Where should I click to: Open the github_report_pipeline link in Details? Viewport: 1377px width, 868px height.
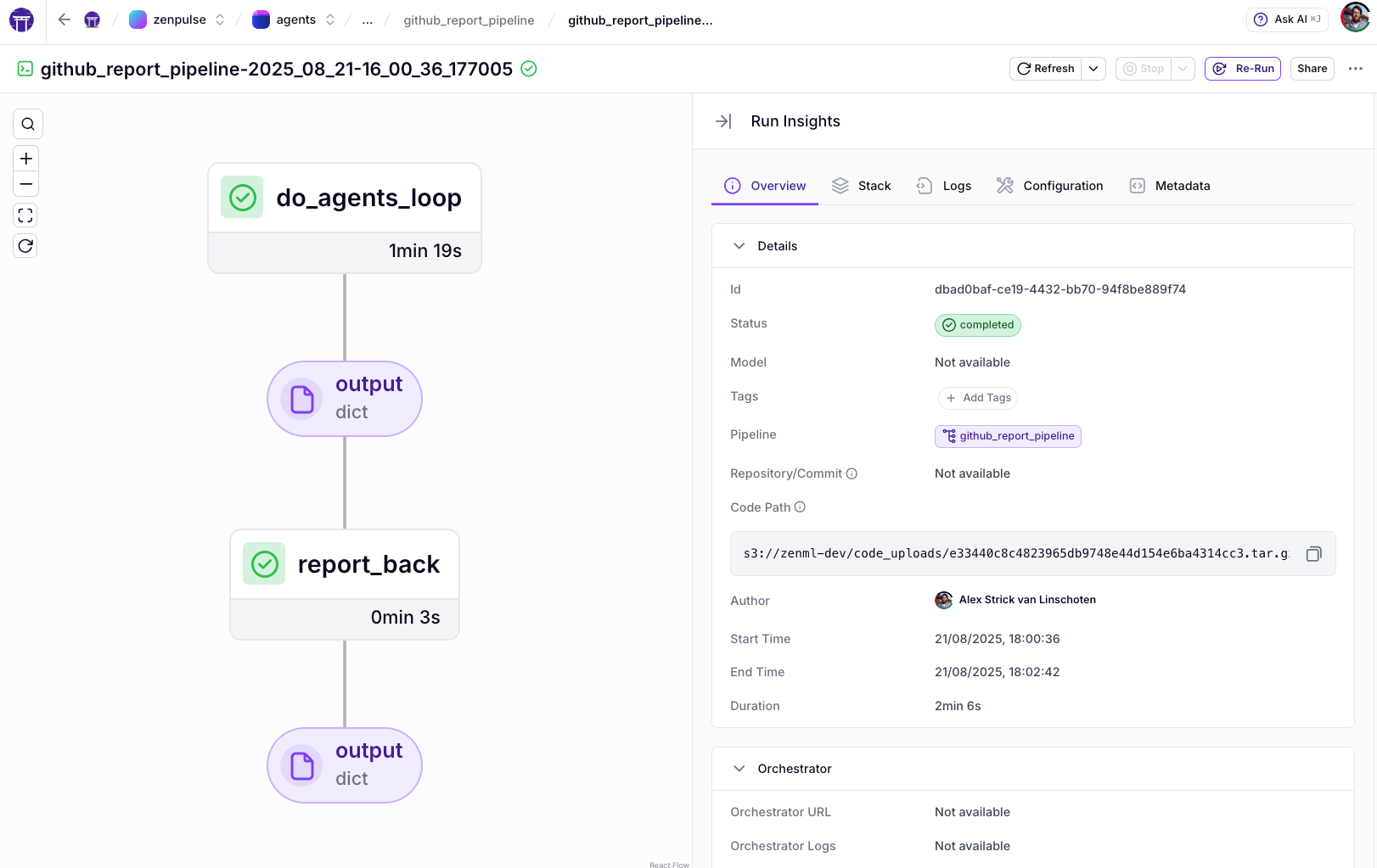click(1008, 436)
